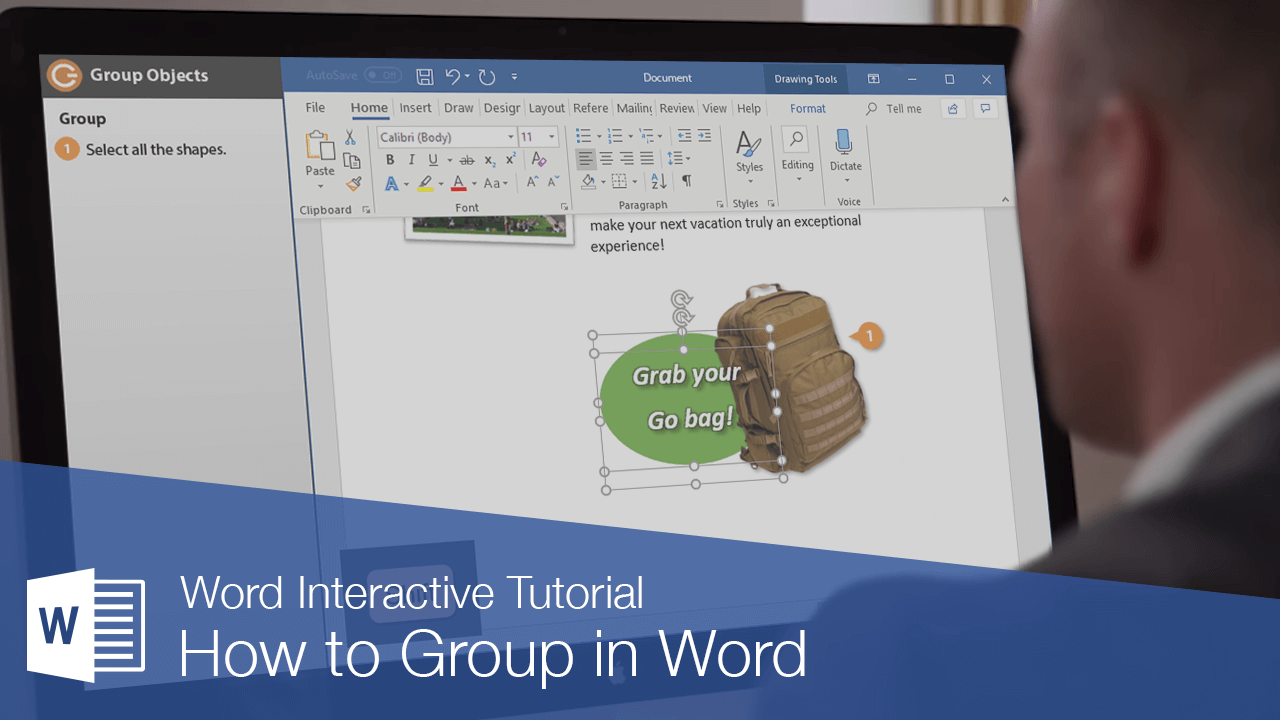Toggle center paragraph alignment
The width and height of the screenshot is (1280, 720).
(x=607, y=158)
